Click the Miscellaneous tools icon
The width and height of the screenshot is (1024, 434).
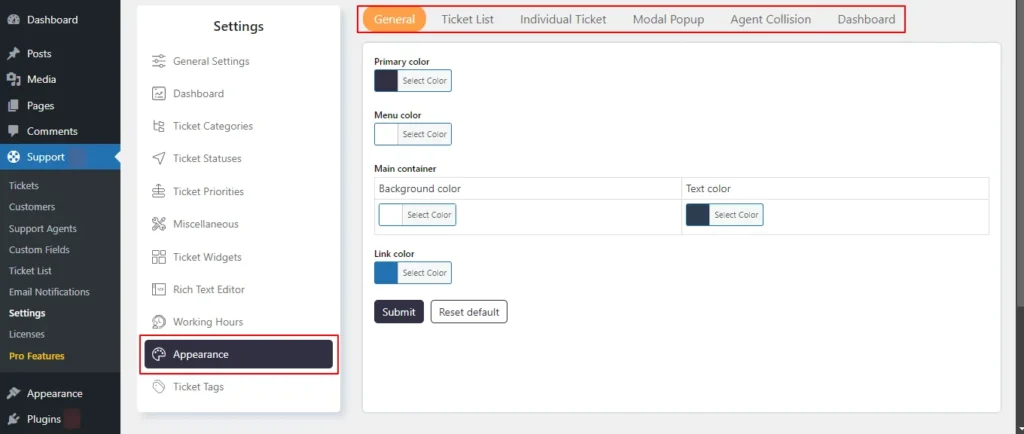pyautogui.click(x=159, y=224)
